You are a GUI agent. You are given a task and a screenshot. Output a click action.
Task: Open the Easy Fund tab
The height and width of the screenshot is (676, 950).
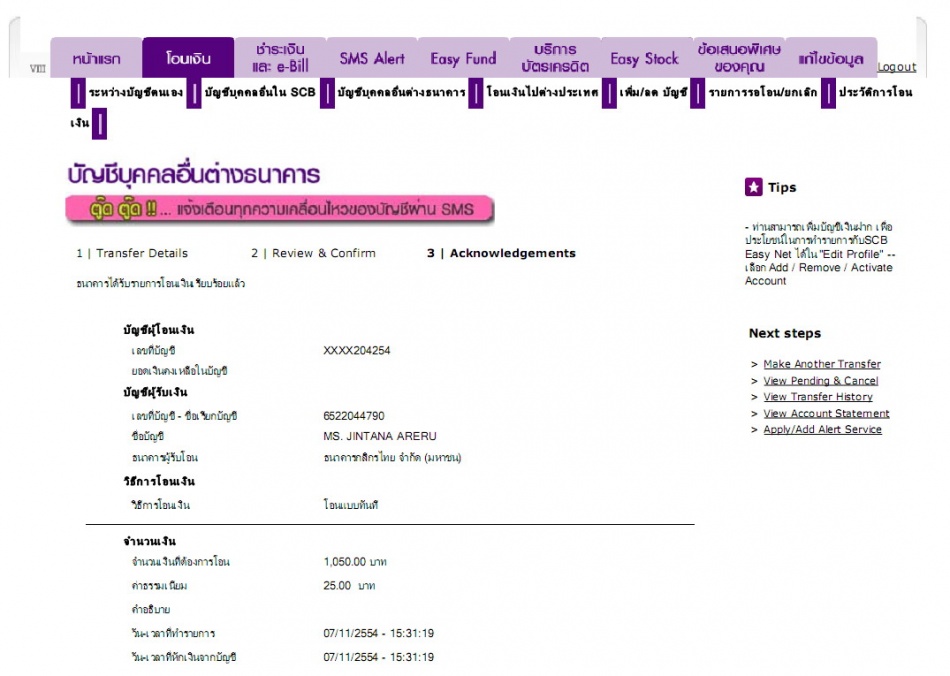[x=463, y=59]
